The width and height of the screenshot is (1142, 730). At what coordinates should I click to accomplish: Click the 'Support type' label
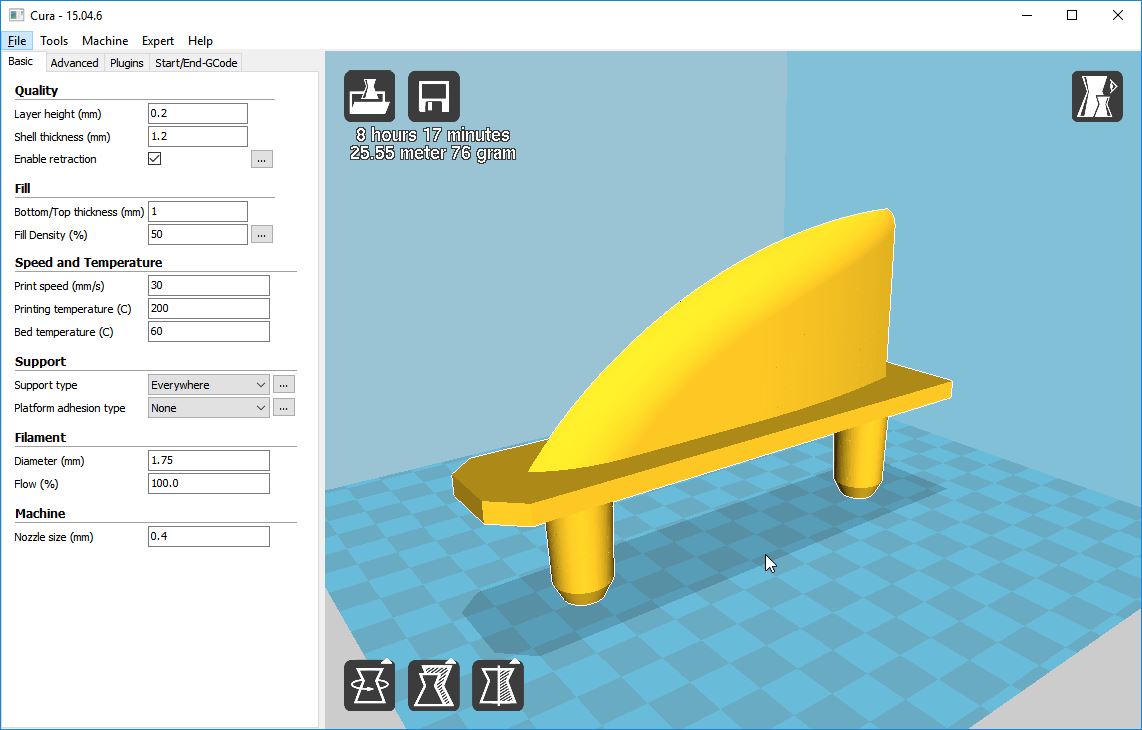pos(45,385)
